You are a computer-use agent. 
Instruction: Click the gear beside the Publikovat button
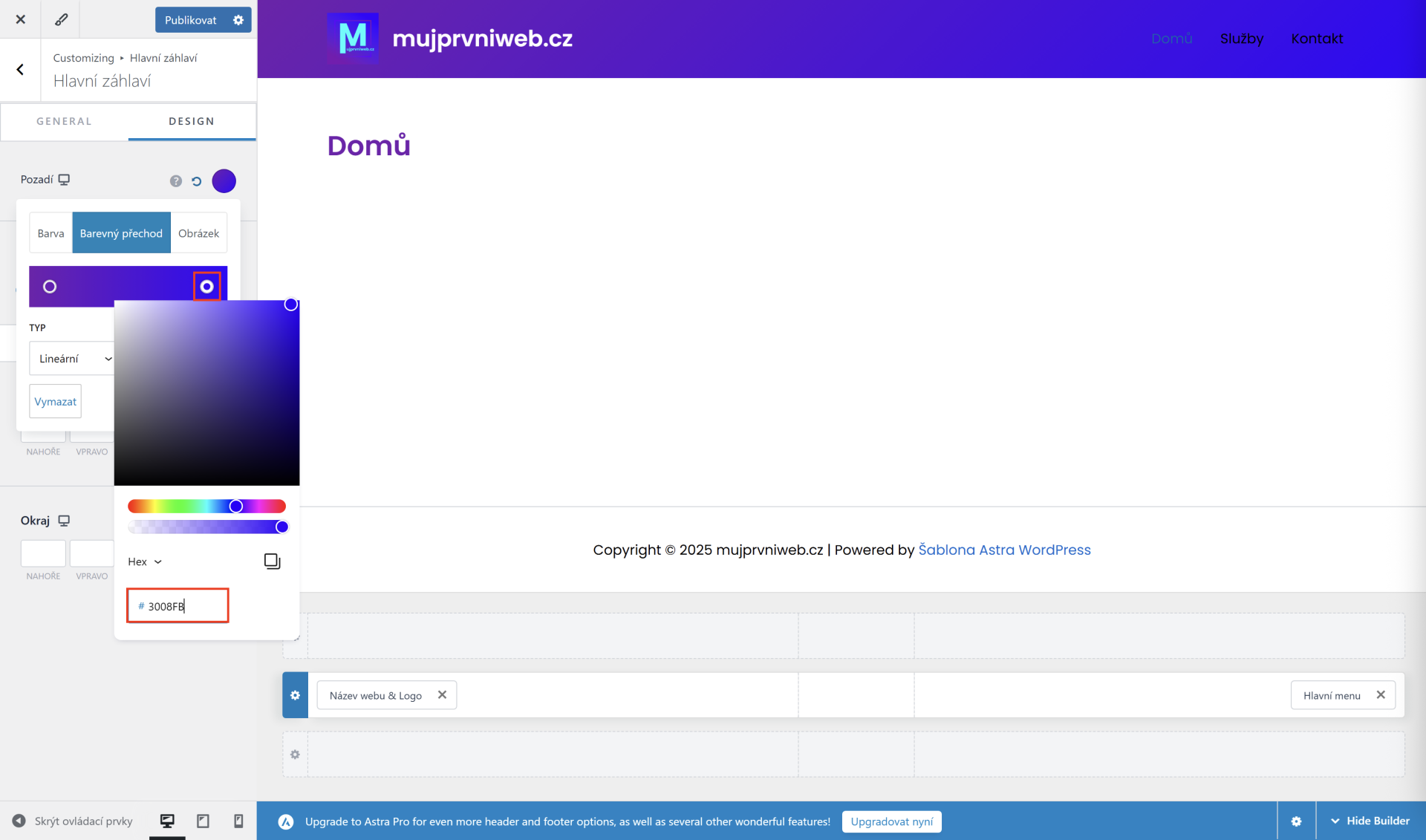(x=238, y=20)
